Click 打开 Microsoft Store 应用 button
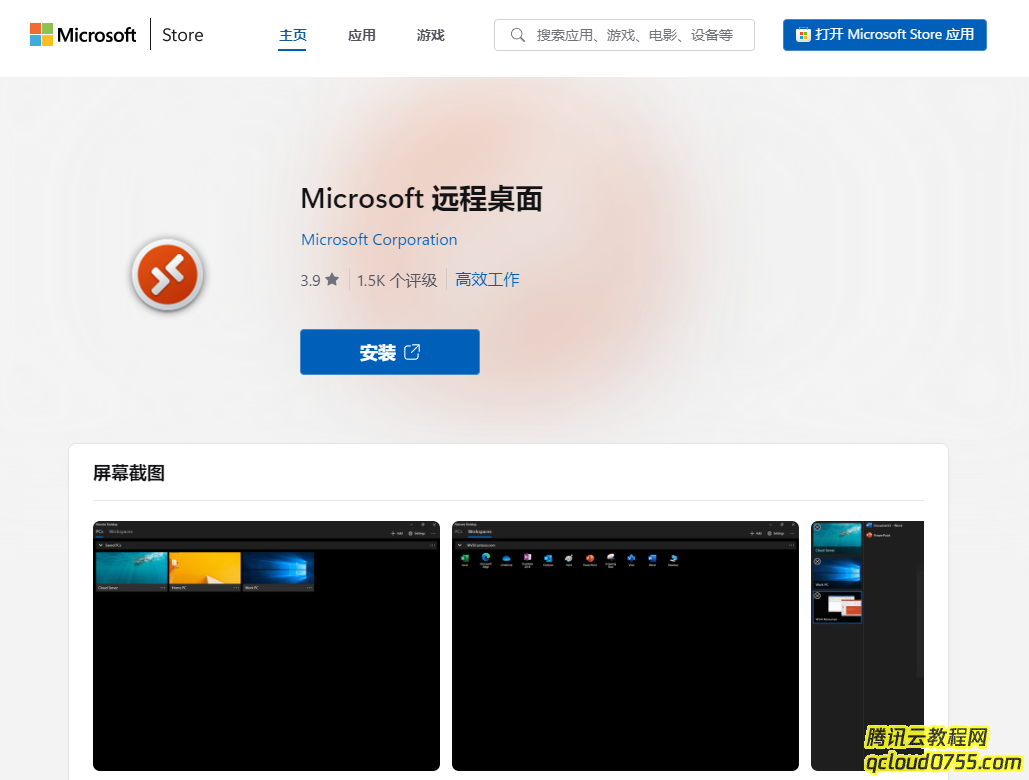 coord(885,35)
